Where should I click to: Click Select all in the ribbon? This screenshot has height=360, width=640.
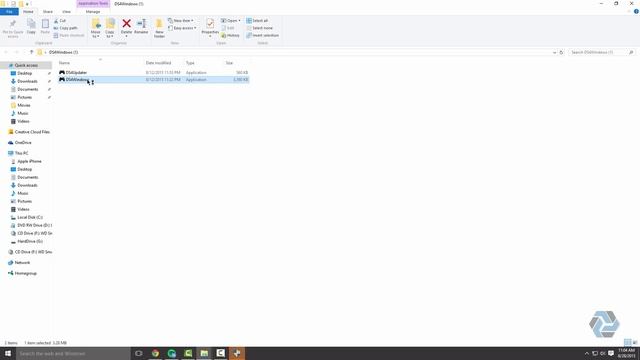(x=257, y=20)
